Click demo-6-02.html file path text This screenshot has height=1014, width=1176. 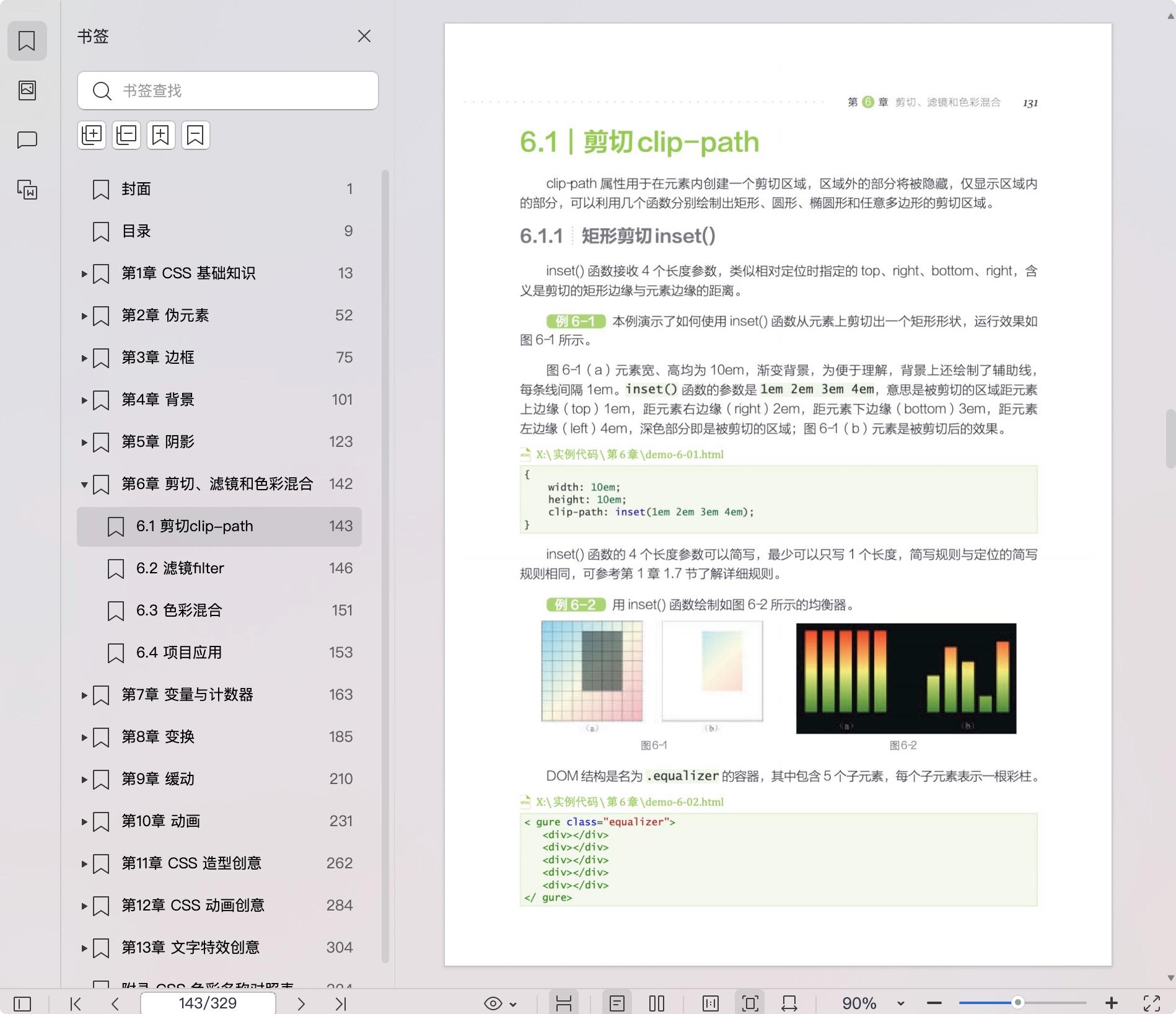coord(630,802)
